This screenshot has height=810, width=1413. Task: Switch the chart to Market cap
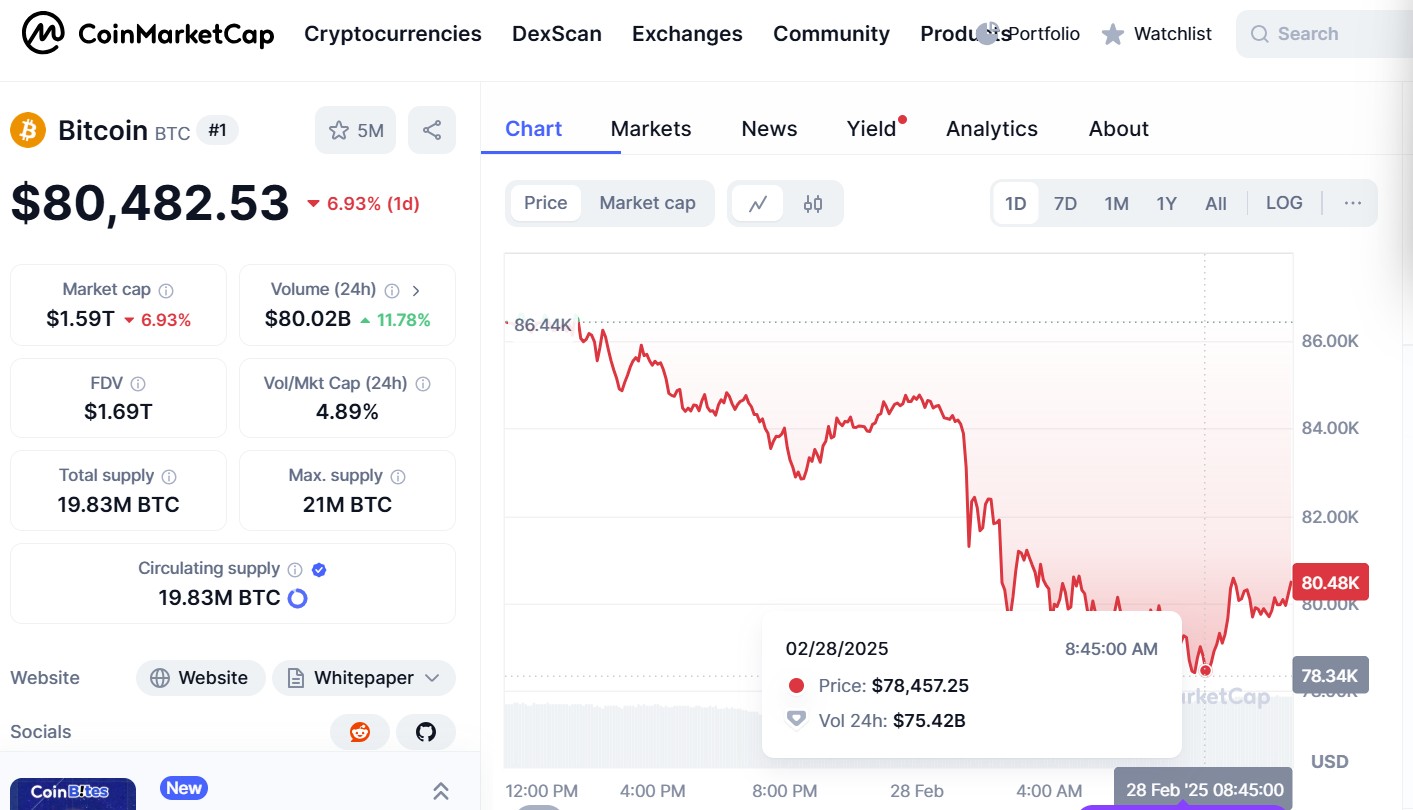[647, 203]
